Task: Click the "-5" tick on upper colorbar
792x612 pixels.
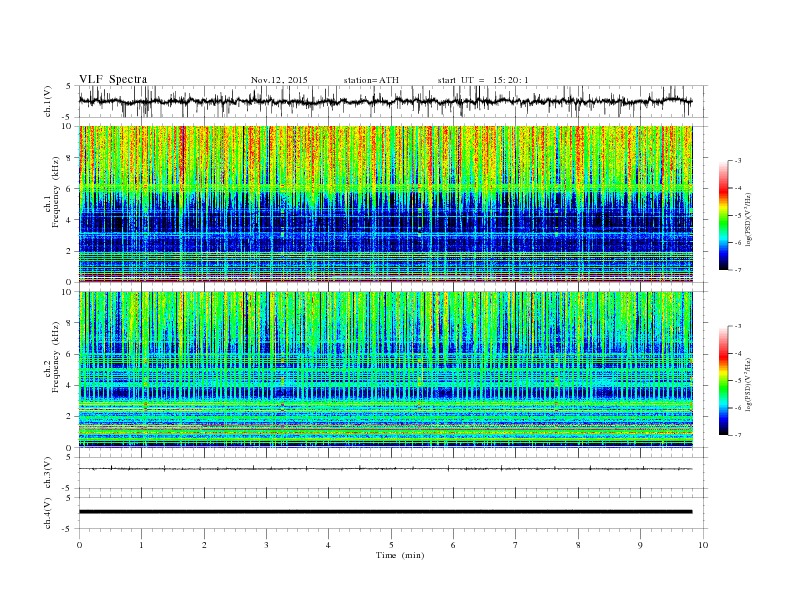Action: 738,216
